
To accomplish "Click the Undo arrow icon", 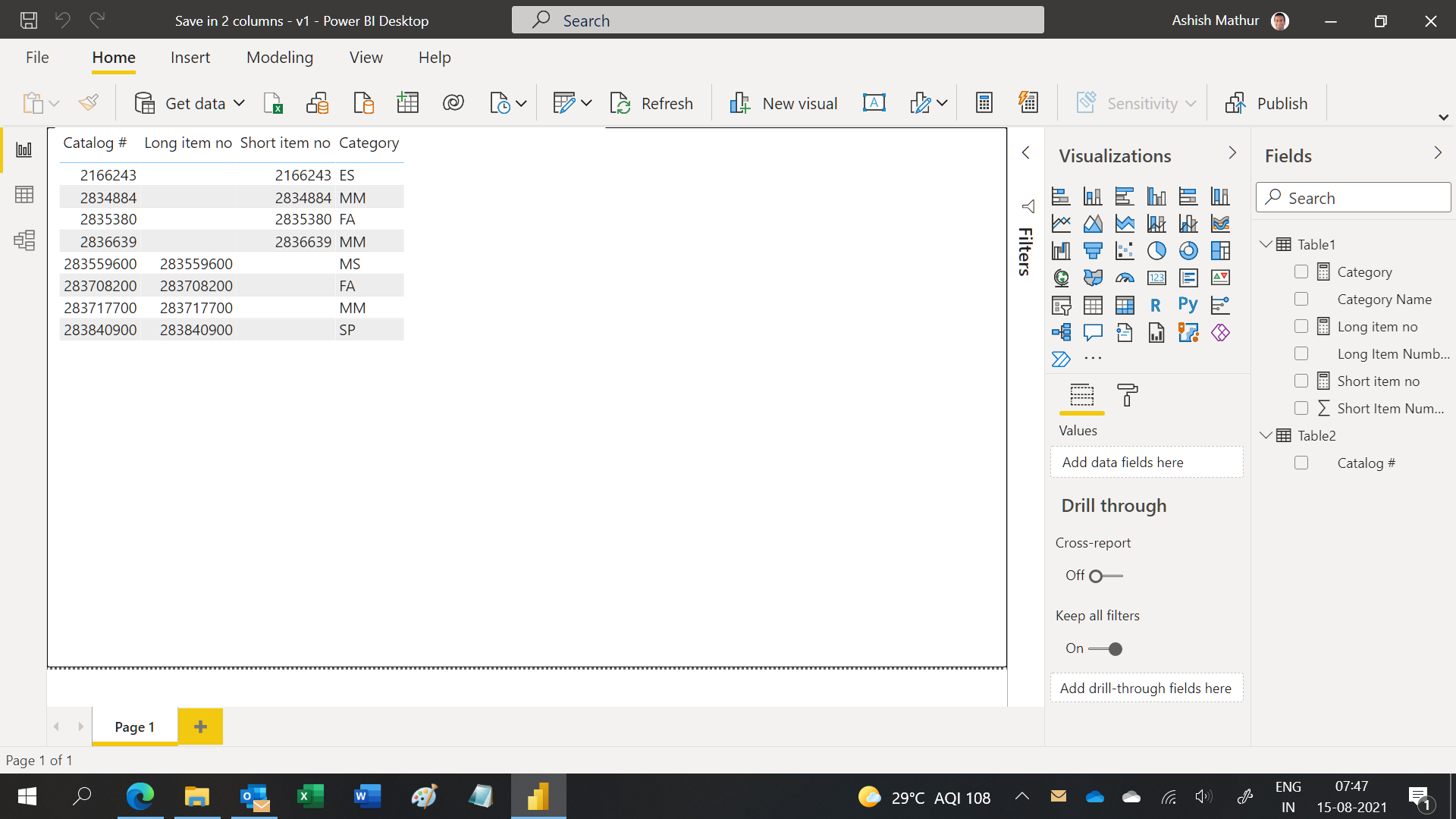I will tap(62, 20).
